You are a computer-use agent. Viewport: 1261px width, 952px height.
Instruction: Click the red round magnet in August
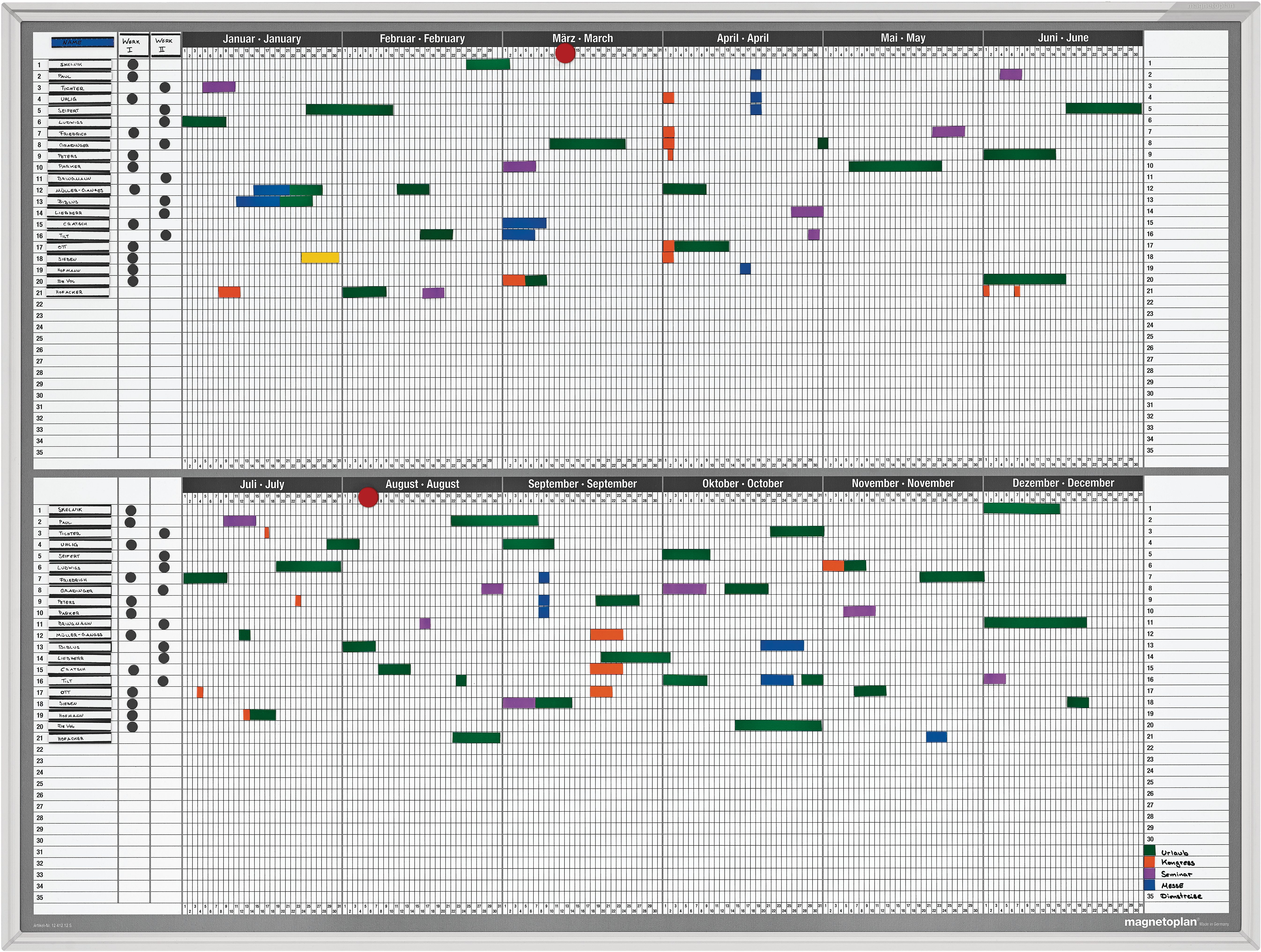point(368,497)
